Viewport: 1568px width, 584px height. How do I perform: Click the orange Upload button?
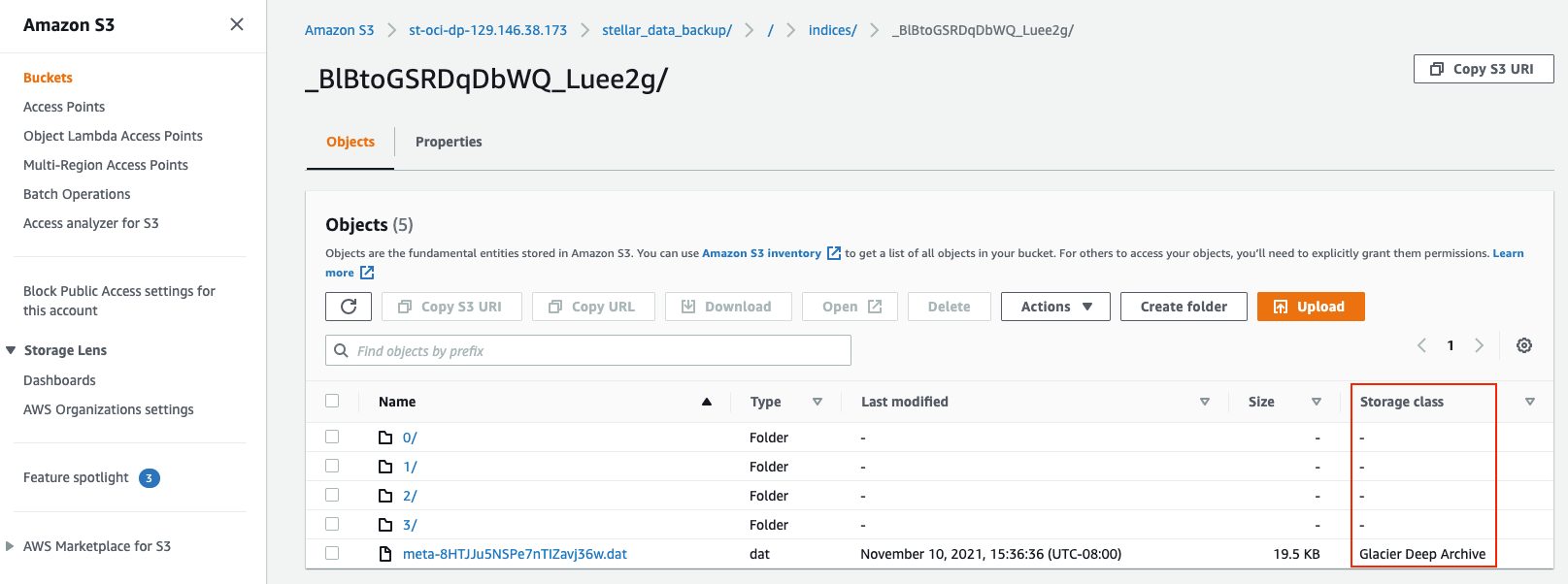click(x=1310, y=307)
